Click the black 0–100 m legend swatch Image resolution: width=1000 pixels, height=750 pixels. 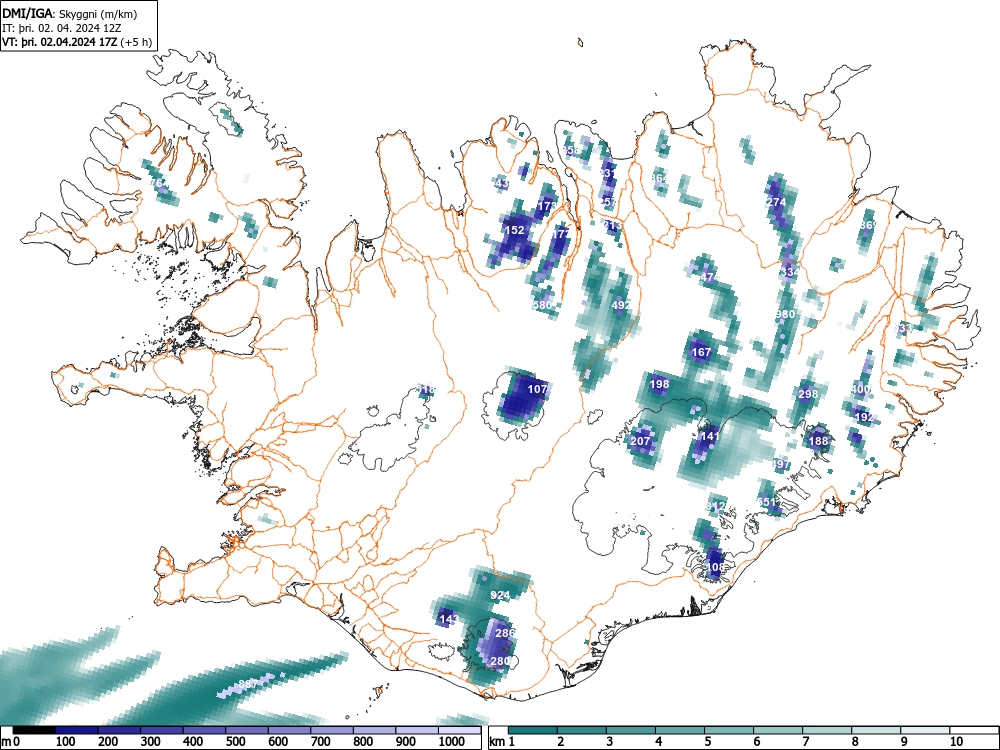(34, 730)
